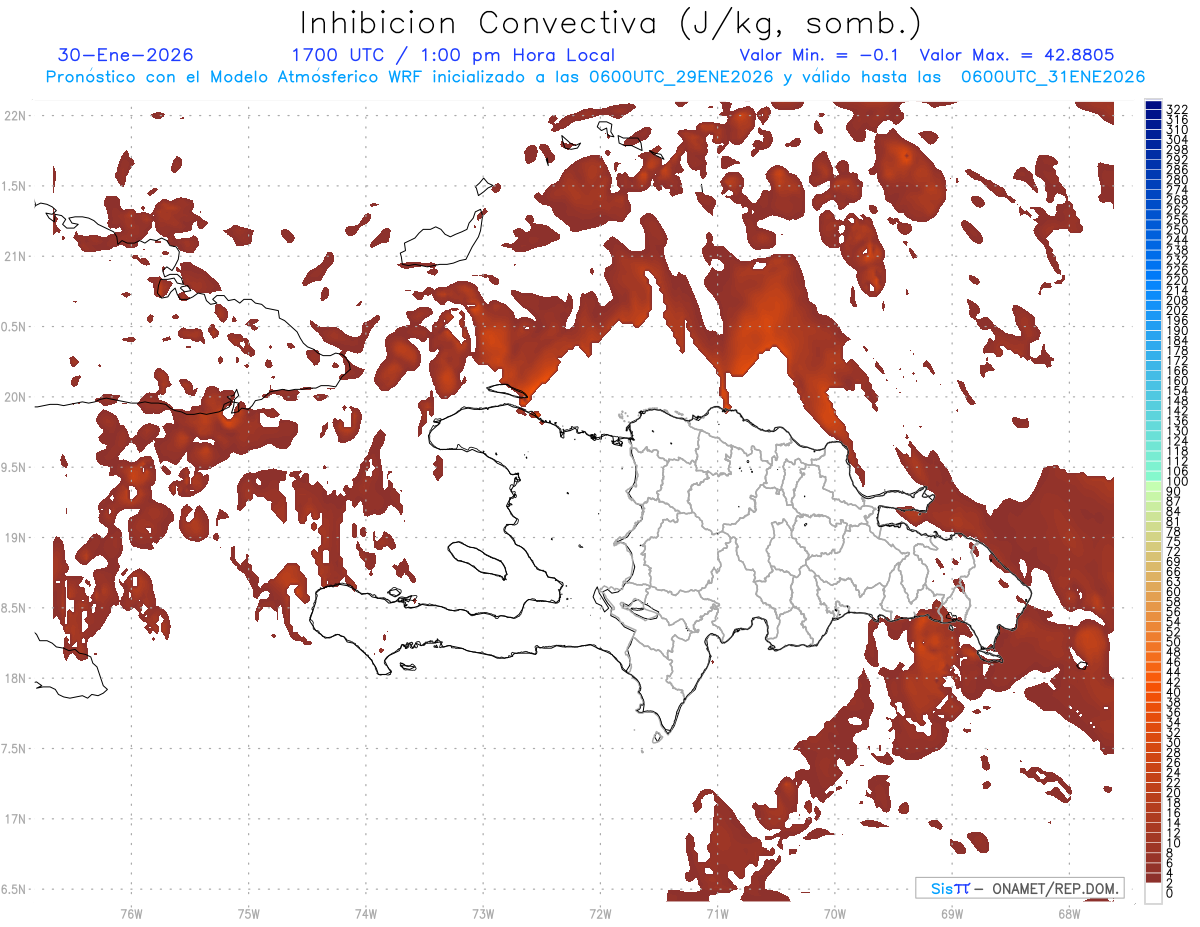Click the "17N" latitude label
Viewport: 1200px width, 927px height.
[15, 819]
